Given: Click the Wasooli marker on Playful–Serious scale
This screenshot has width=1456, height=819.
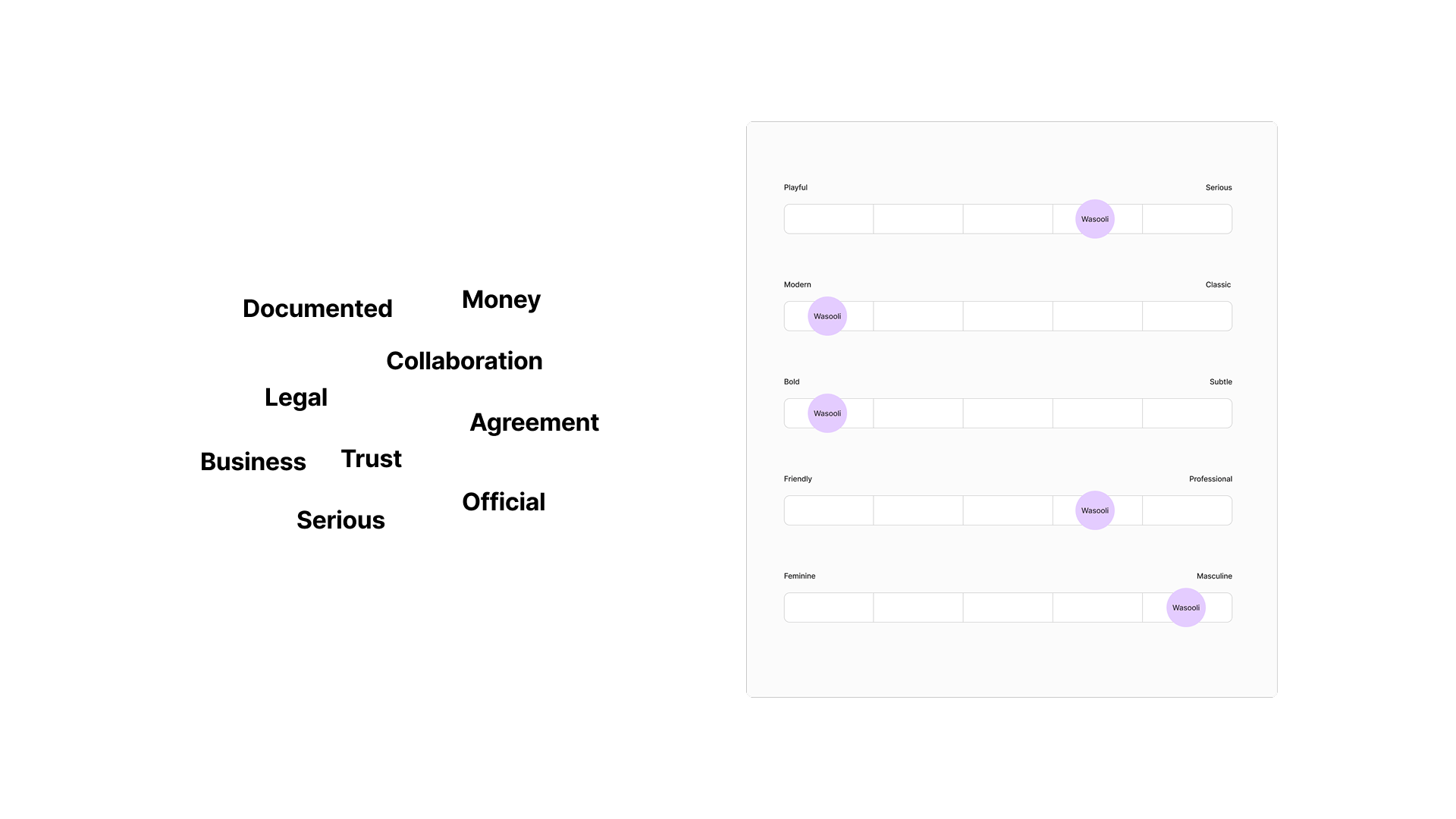Looking at the screenshot, I should 1094,219.
